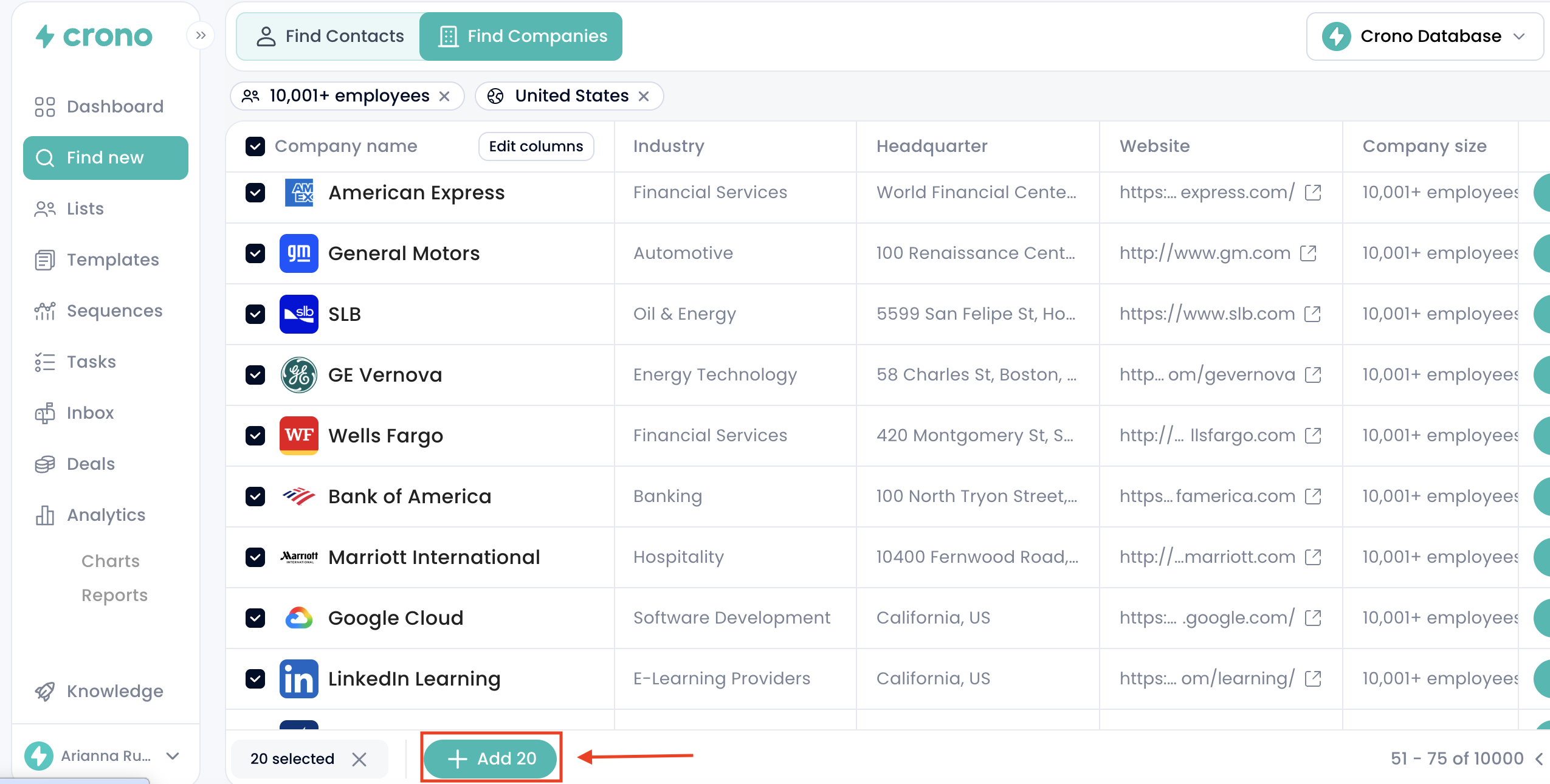Image resolution: width=1550 pixels, height=784 pixels.
Task: Open Wells Fargo website external link icon
Action: [x=1313, y=435]
